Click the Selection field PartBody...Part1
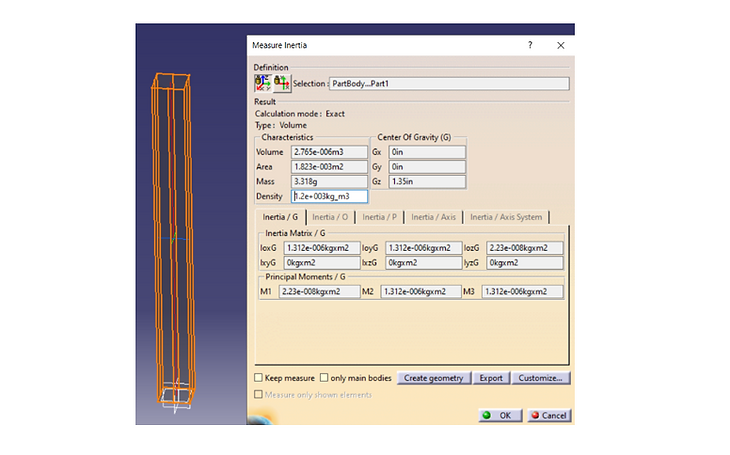Image resolution: width=730 pixels, height=455 pixels. point(449,84)
